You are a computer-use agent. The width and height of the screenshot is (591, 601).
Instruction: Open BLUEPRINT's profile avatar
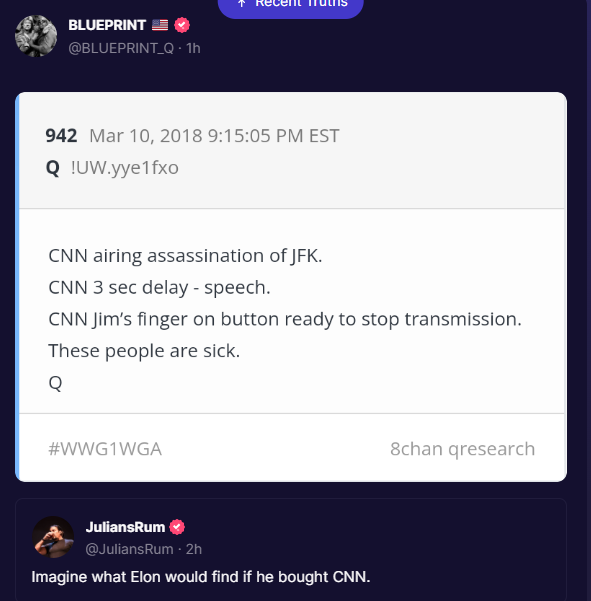[36, 36]
